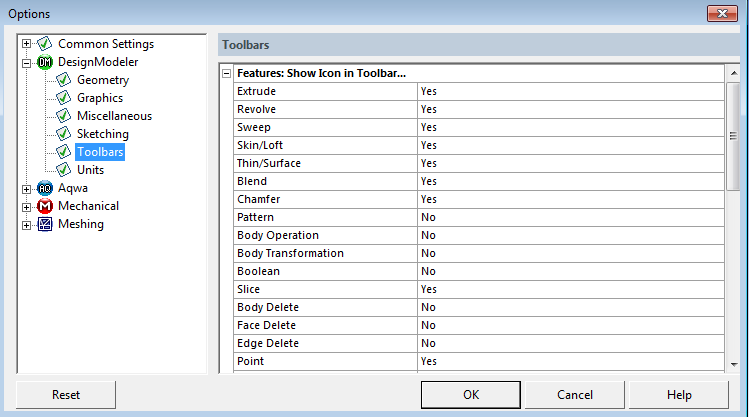The height and width of the screenshot is (417, 749).
Task: Collapse the DesignModeler tree node
Action: (27, 62)
